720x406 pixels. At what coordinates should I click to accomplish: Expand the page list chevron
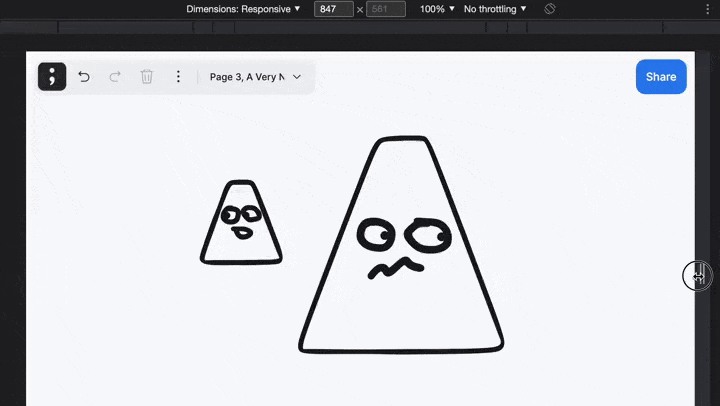coord(297,77)
